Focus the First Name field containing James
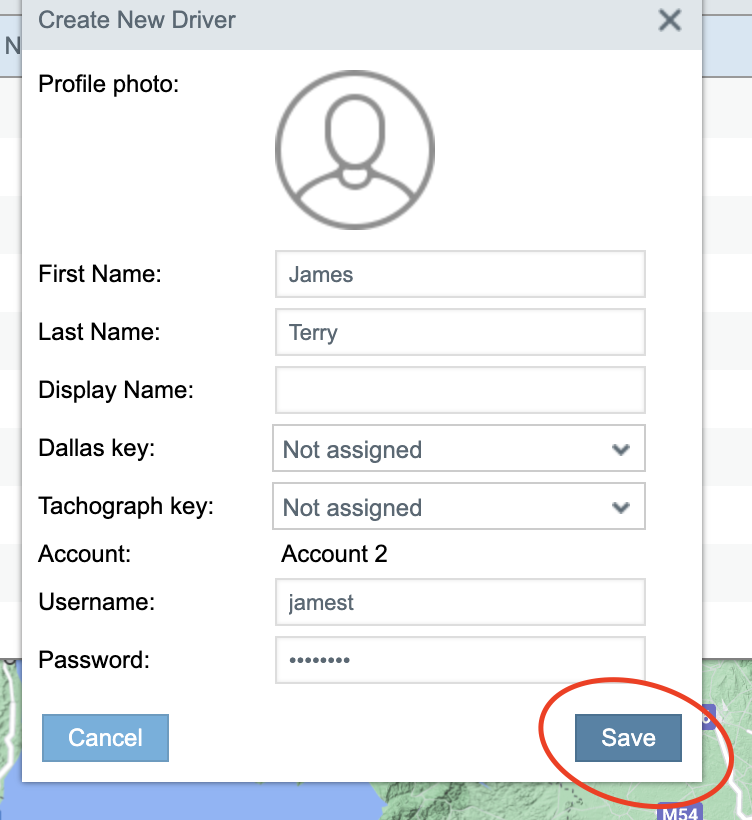 [460, 274]
